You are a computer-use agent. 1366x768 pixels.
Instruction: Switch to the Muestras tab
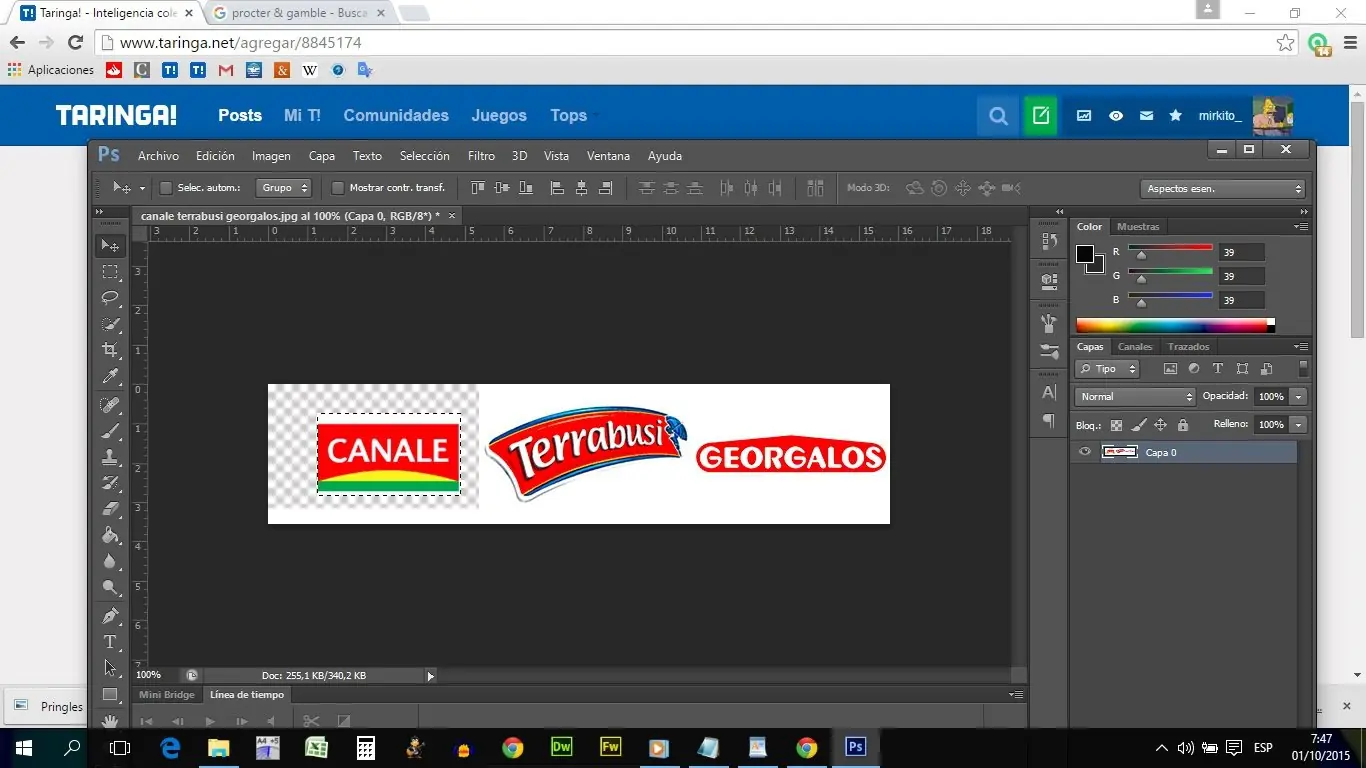pos(1138,227)
